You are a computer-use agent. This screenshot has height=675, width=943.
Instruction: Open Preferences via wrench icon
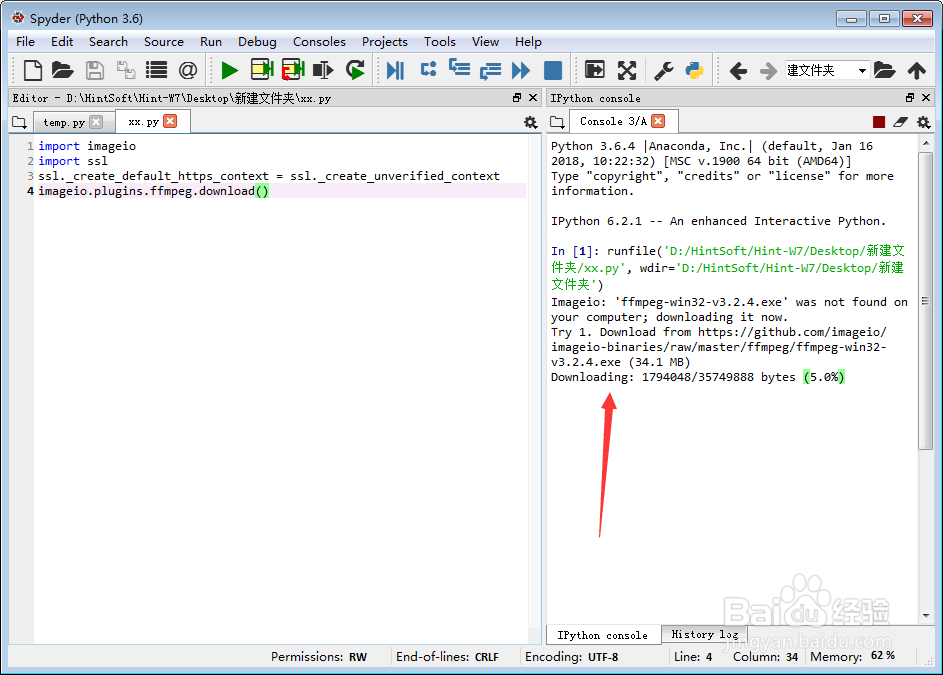click(663, 70)
